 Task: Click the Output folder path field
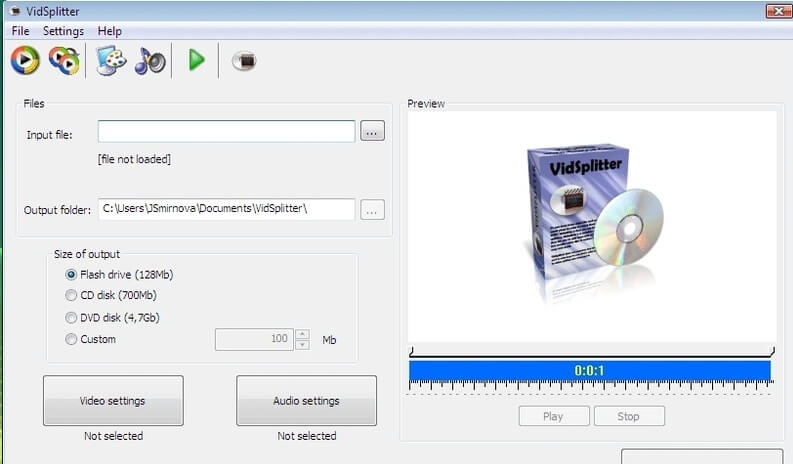[x=226, y=209]
